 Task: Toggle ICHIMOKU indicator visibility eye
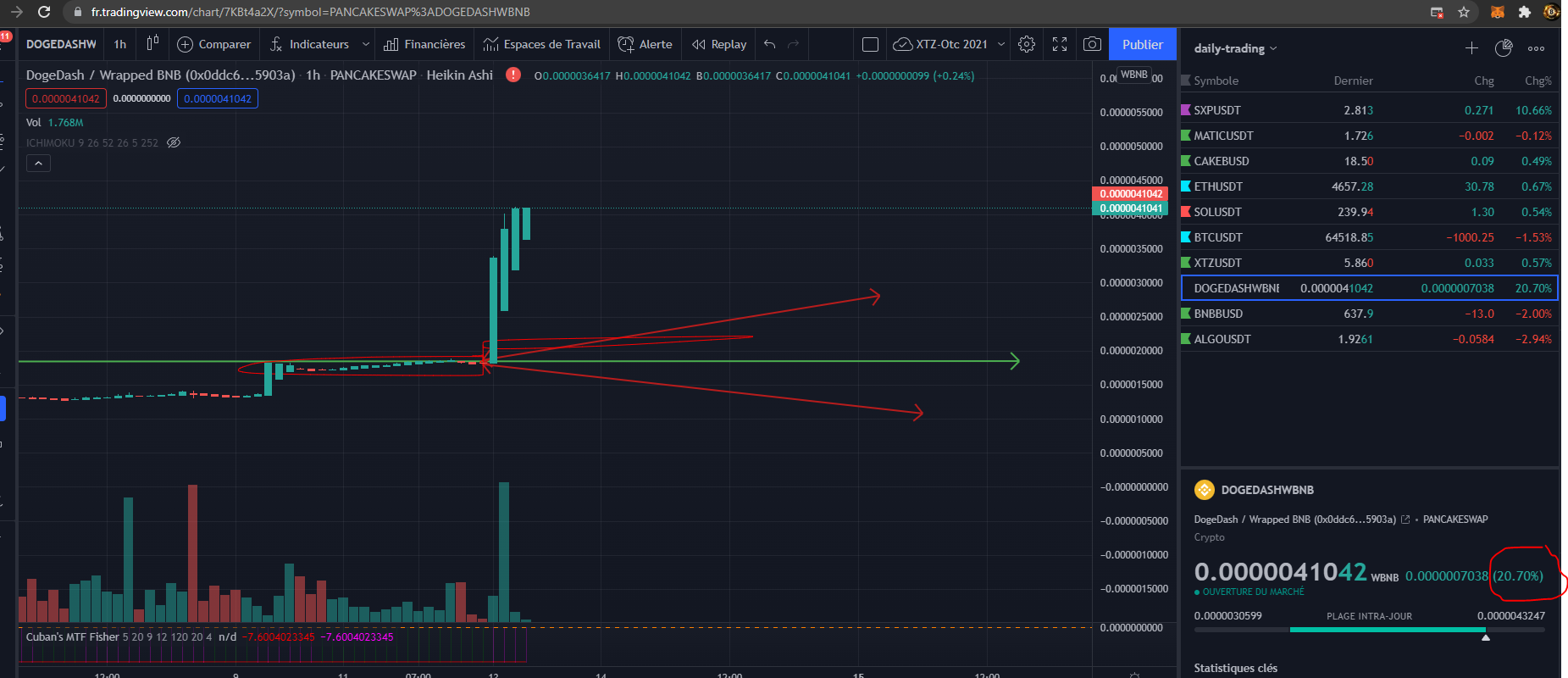pyautogui.click(x=174, y=142)
